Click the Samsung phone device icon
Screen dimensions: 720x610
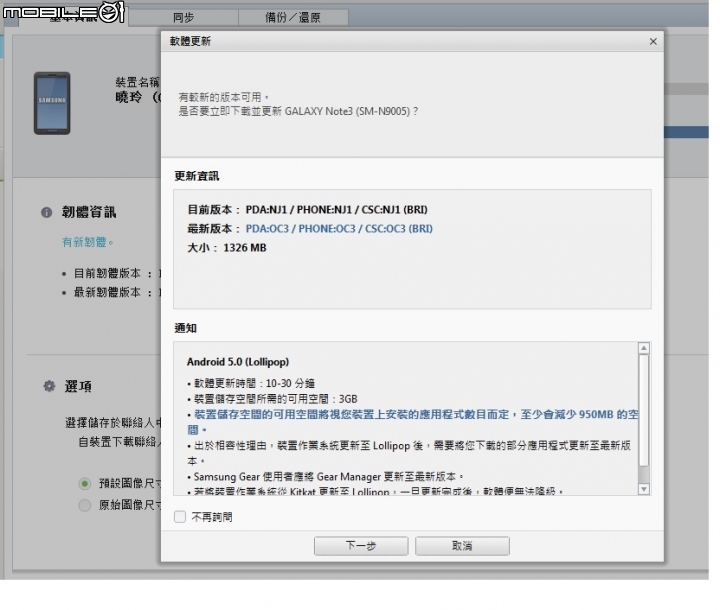point(52,103)
